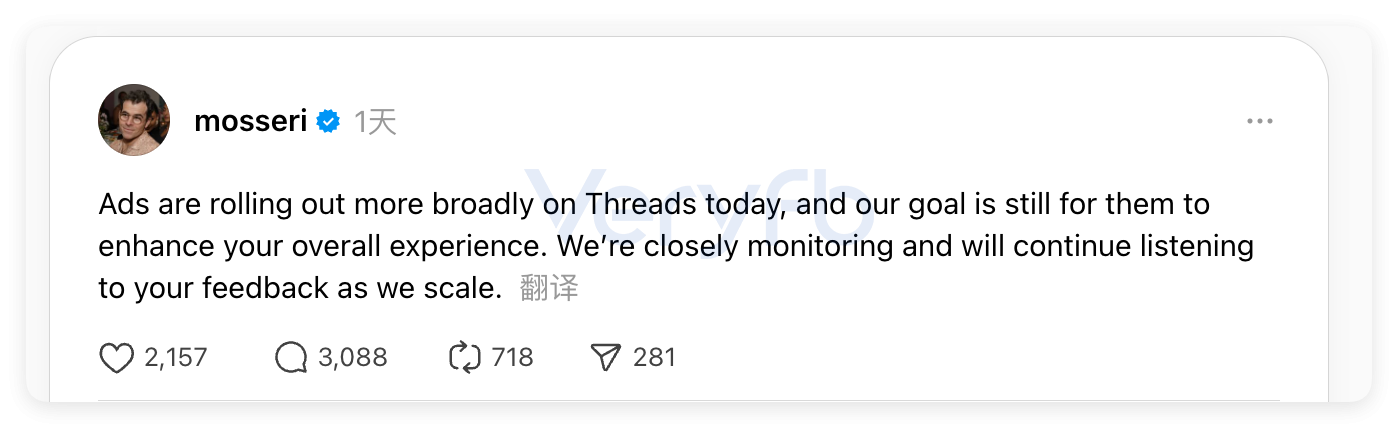Image resolution: width=1398 pixels, height=428 pixels.
Task: View likes by clicking the 2,157 count
Action: [x=176, y=358]
